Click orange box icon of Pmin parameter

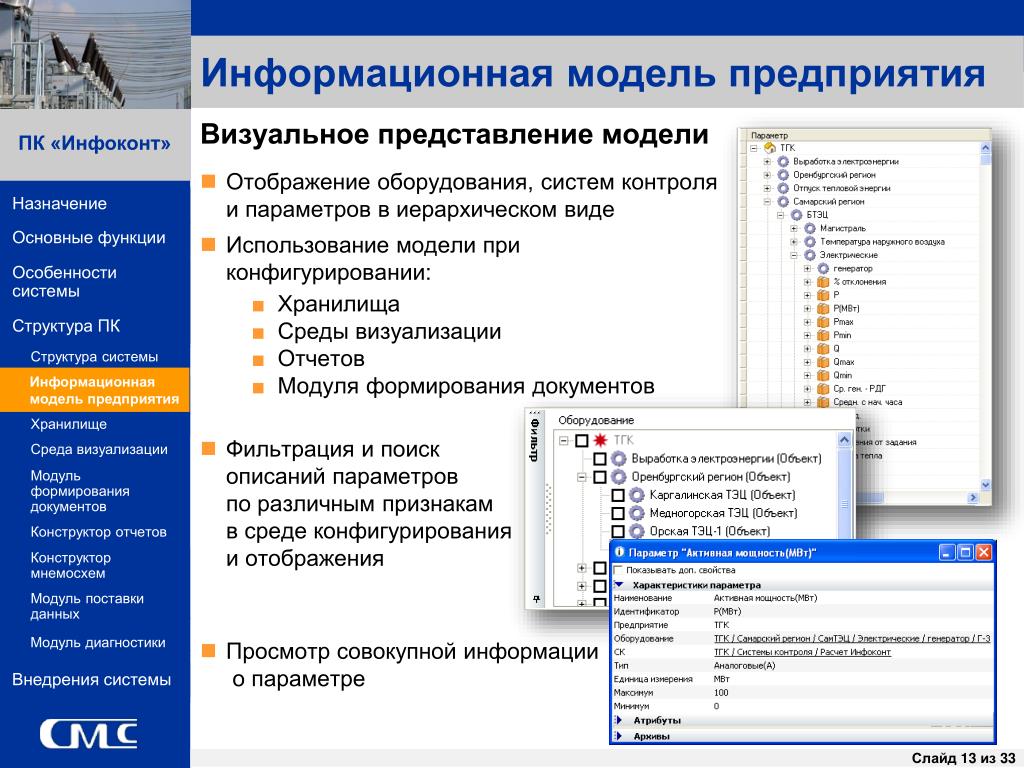[824, 336]
